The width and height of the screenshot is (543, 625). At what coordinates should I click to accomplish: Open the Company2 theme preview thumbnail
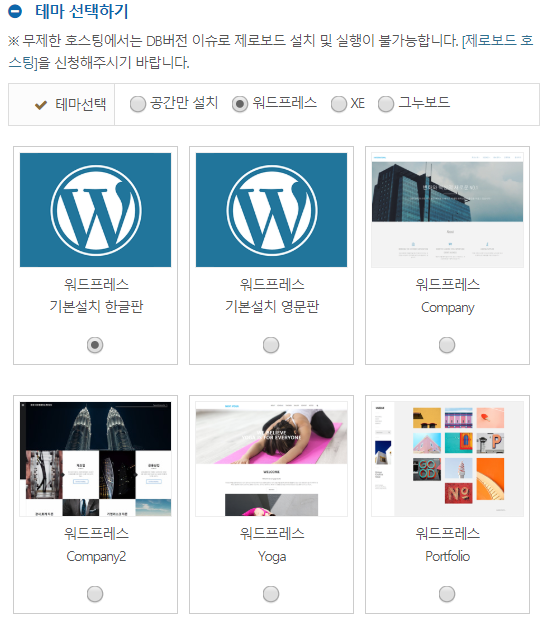96,459
